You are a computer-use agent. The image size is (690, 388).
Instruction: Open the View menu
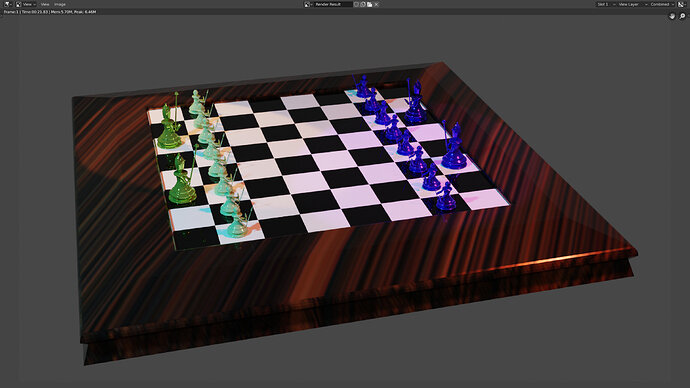tap(45, 4)
